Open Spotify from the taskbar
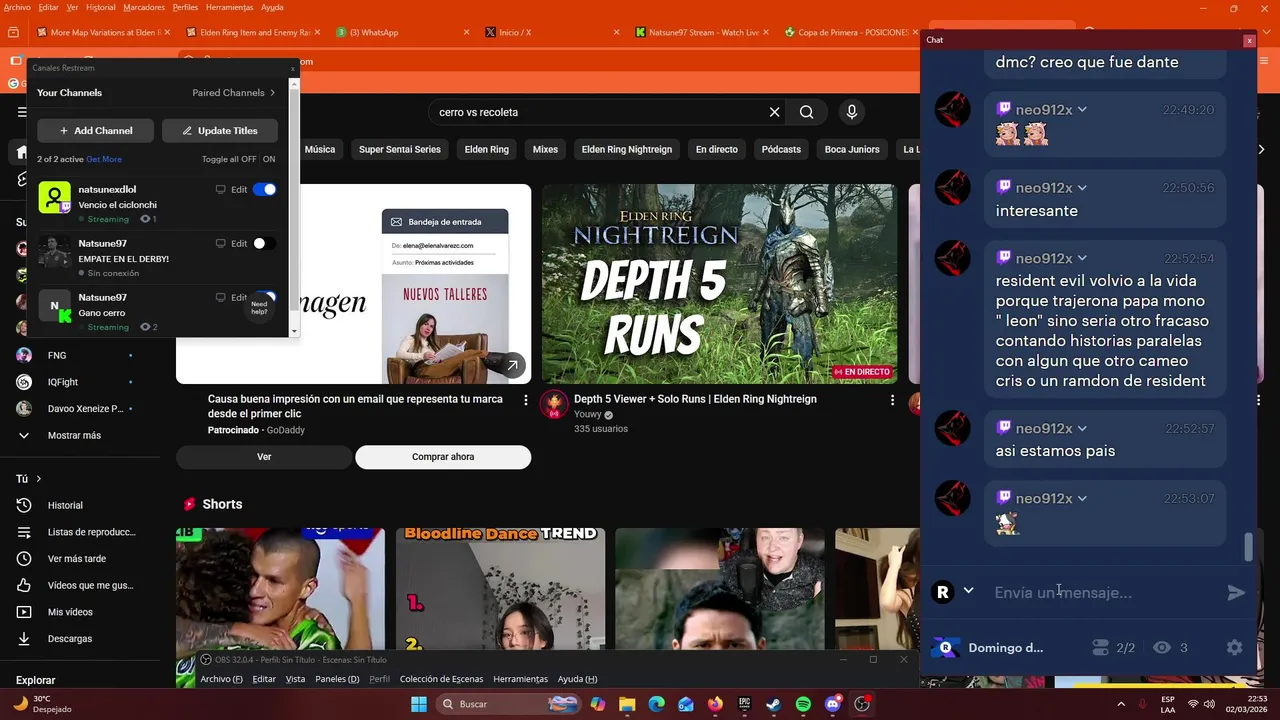The height and width of the screenshot is (720, 1280). pos(803,704)
